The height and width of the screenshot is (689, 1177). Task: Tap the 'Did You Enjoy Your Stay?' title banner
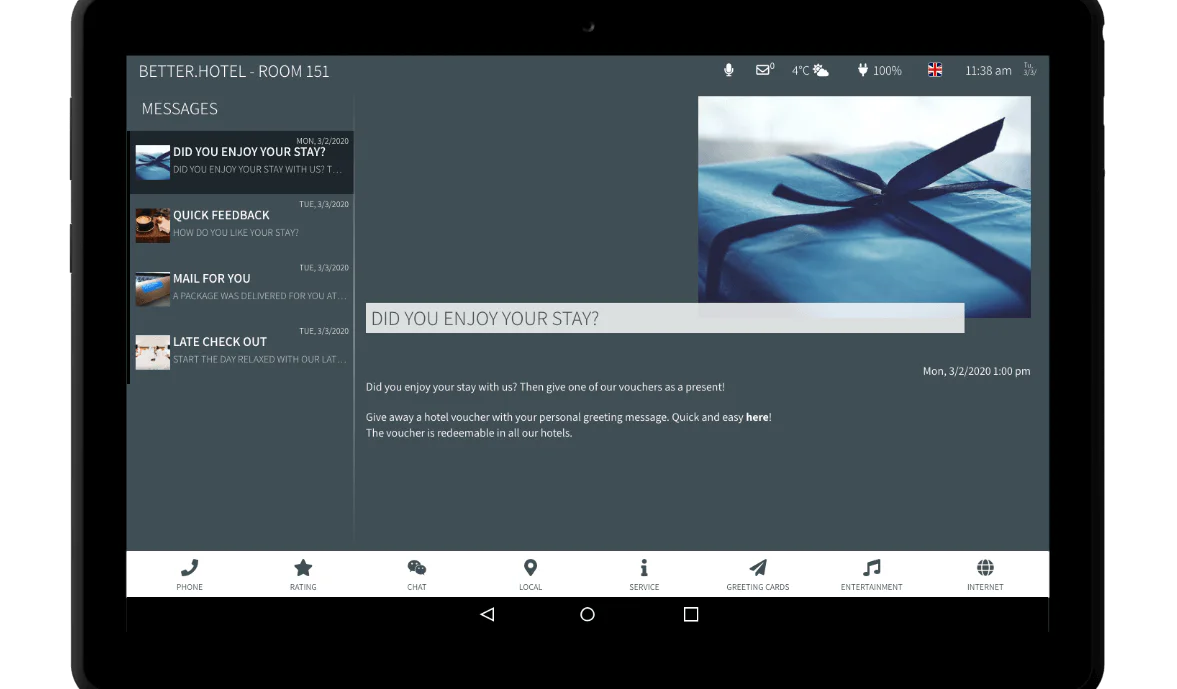point(664,318)
